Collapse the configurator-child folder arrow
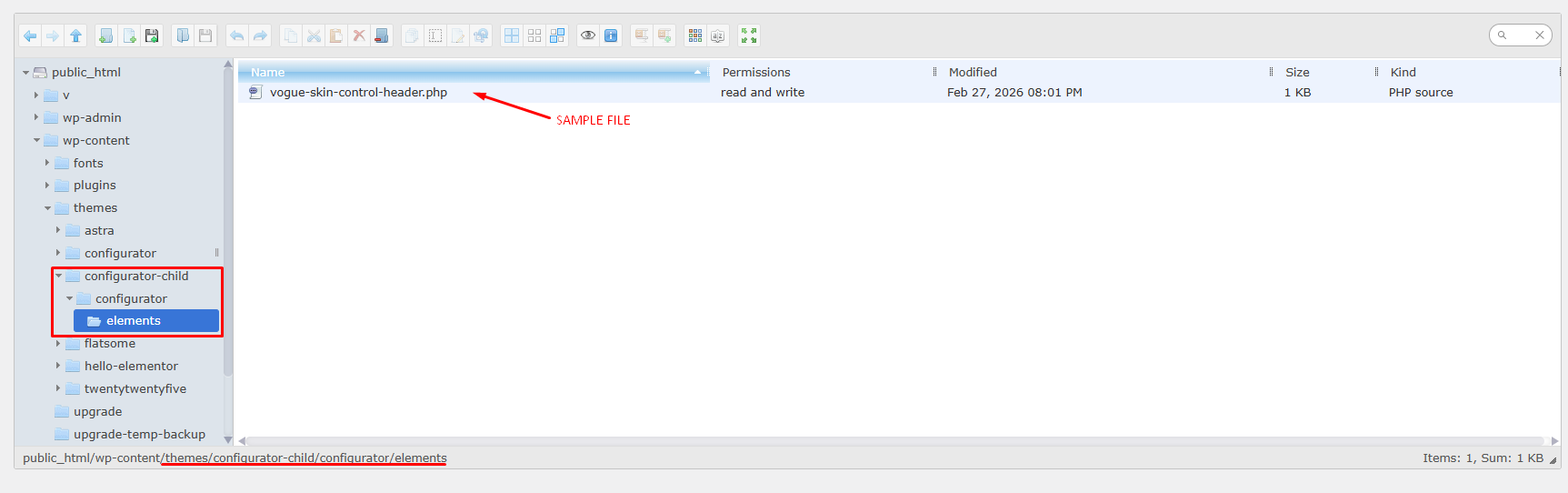 click(58, 276)
